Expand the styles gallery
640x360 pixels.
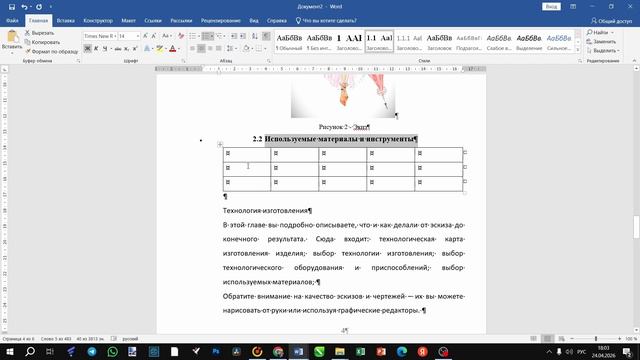[x=578, y=49]
